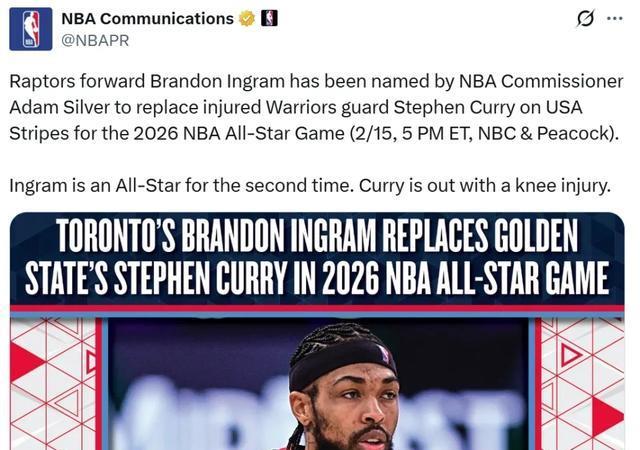Screen dimensions: 640x450
Task: Click the NBA logo profile avatar
Action: coord(31,29)
